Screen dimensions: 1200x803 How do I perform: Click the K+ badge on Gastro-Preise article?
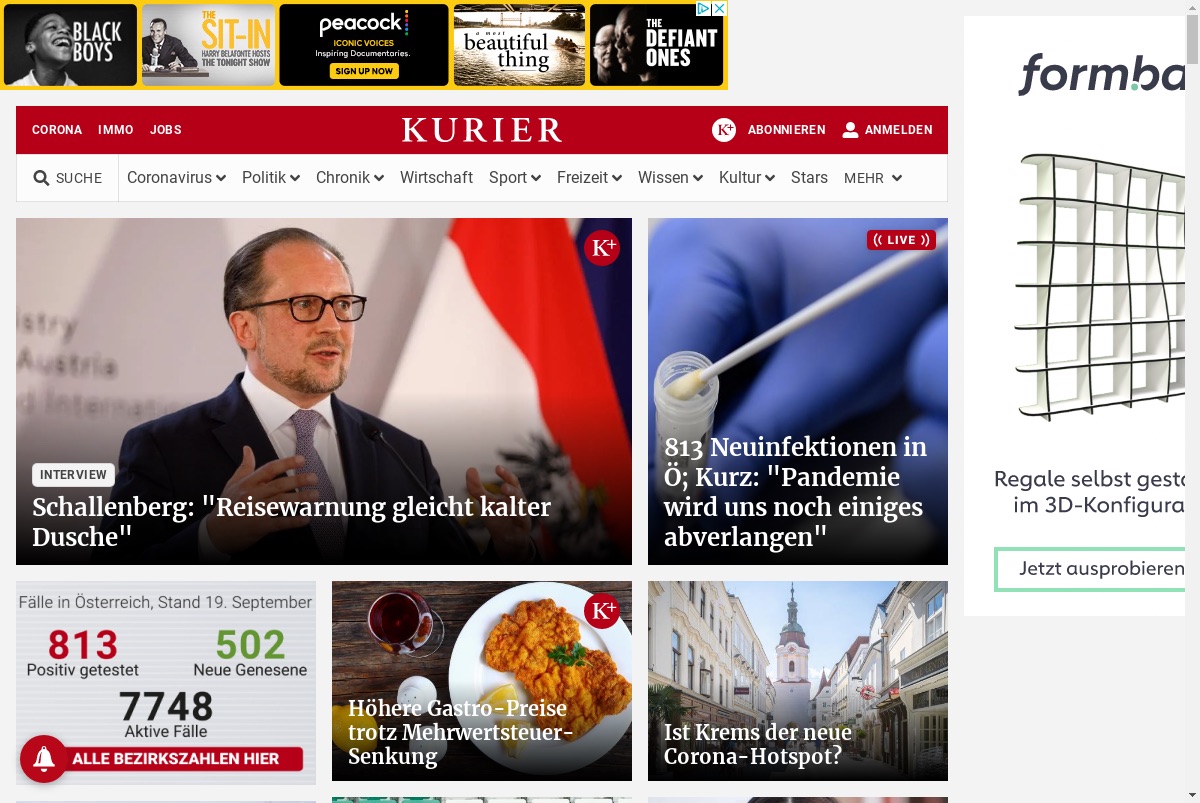[x=602, y=611]
